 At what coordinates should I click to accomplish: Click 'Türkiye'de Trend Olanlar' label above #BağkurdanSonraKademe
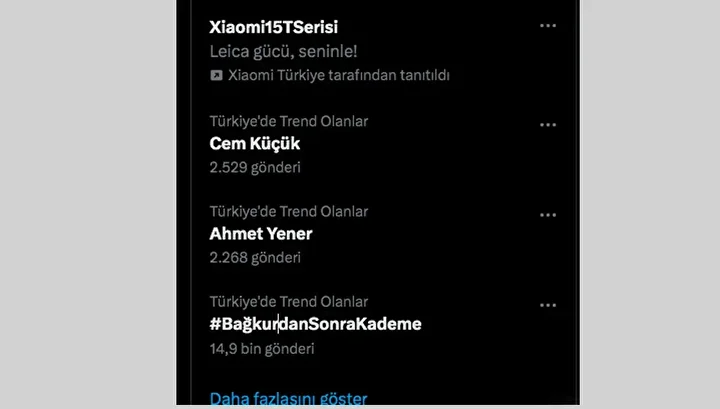(x=289, y=302)
